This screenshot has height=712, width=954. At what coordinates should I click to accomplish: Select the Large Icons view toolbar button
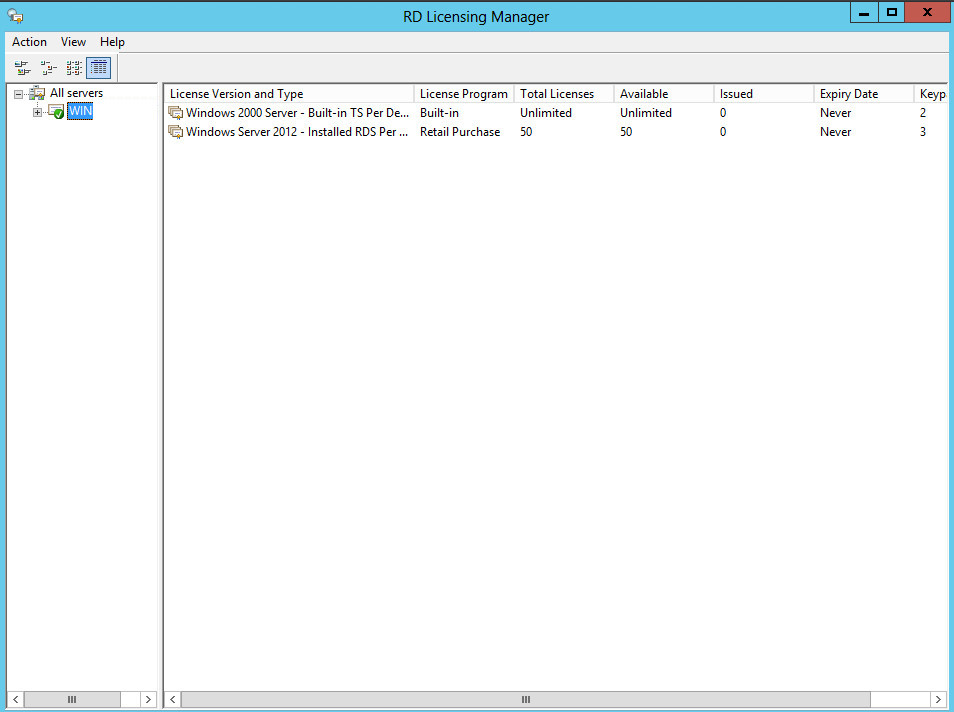[x=23, y=68]
